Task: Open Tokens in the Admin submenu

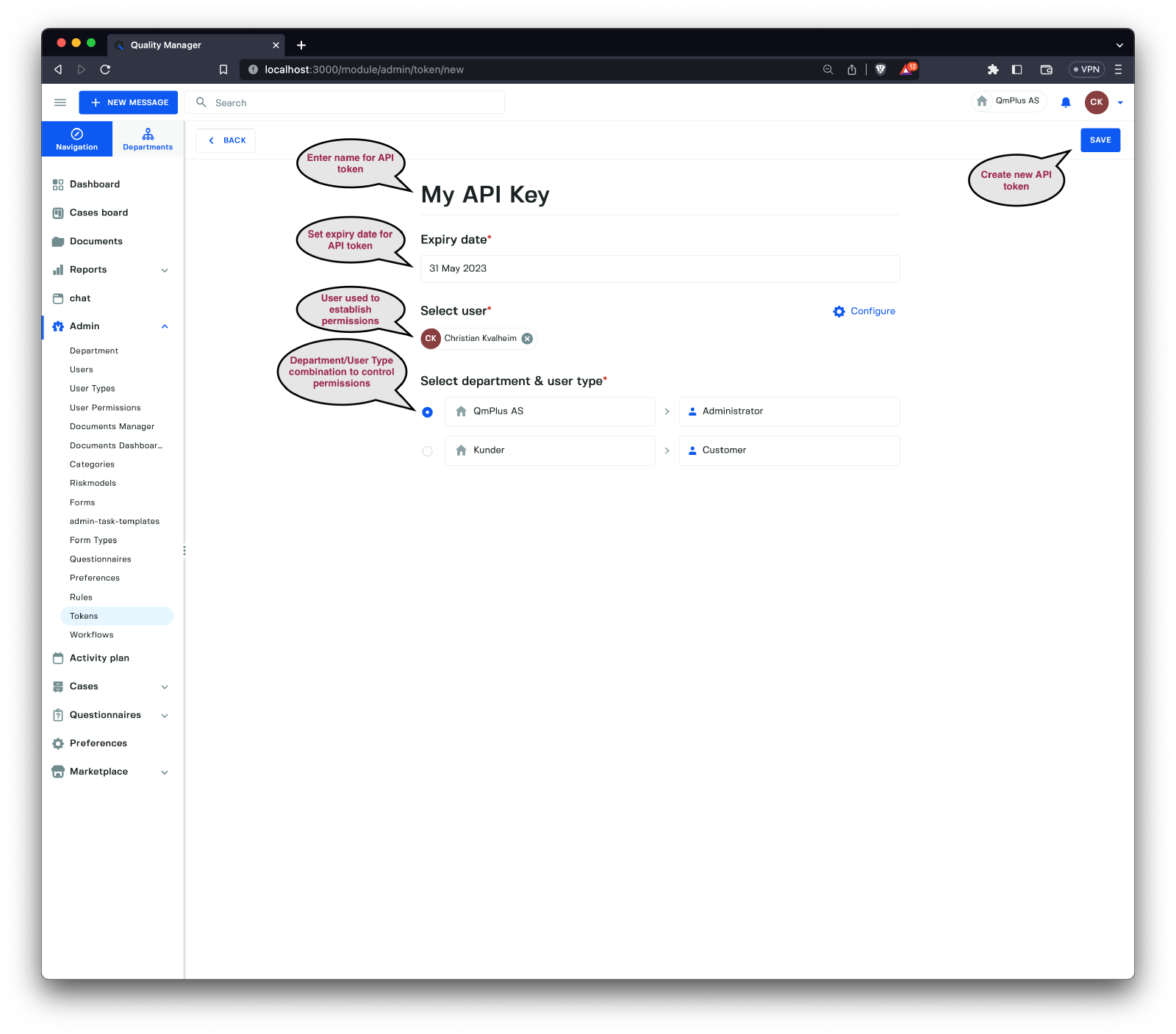Action: 84,617
